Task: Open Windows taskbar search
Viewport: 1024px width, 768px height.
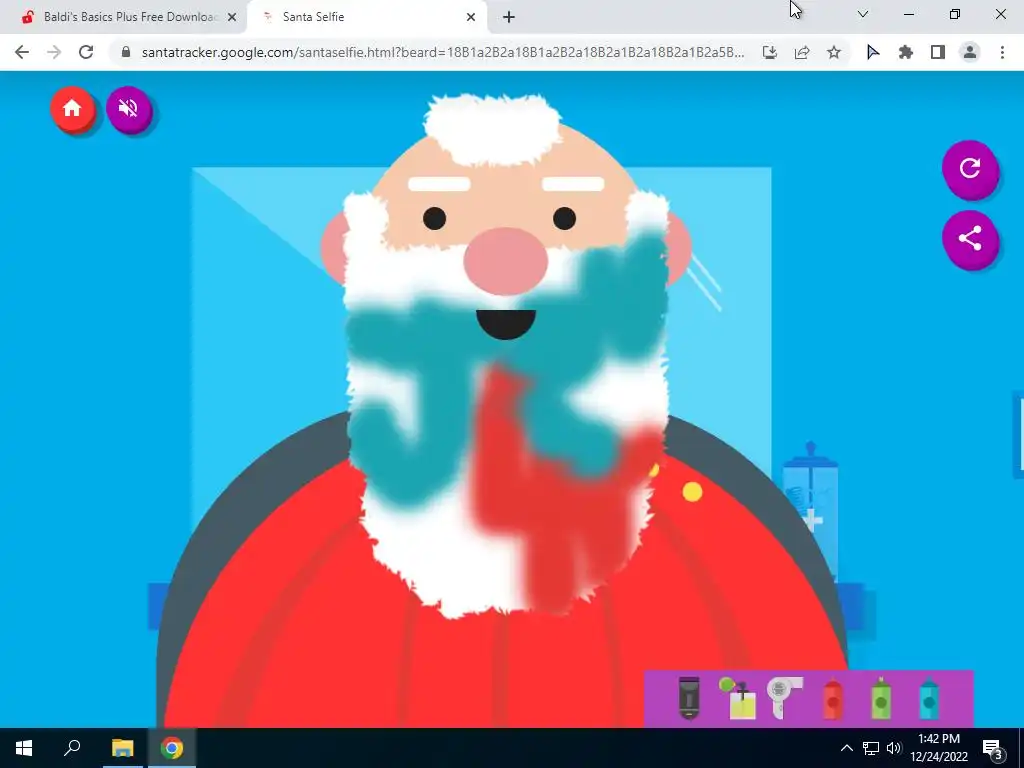Action: coord(72,748)
